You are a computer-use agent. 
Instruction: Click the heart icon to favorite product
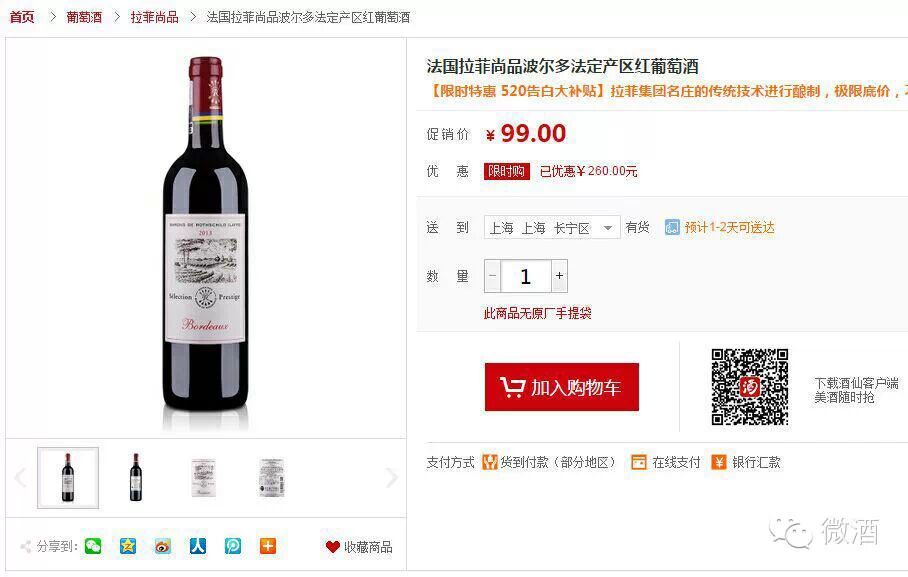(332, 547)
